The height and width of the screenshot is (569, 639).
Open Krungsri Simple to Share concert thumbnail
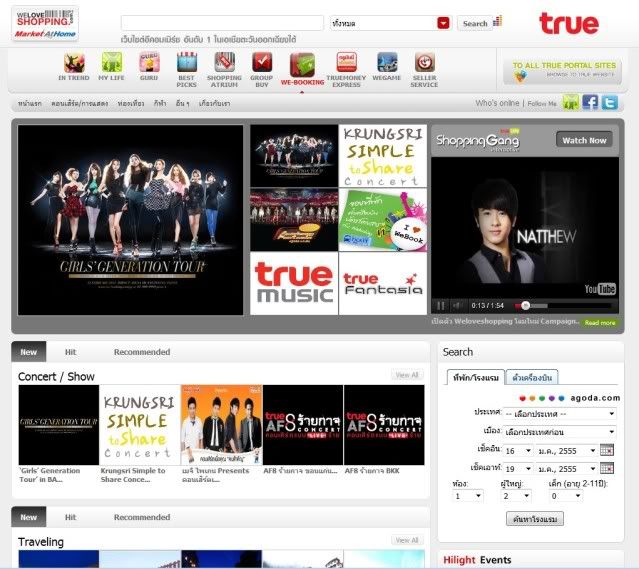click(140, 425)
